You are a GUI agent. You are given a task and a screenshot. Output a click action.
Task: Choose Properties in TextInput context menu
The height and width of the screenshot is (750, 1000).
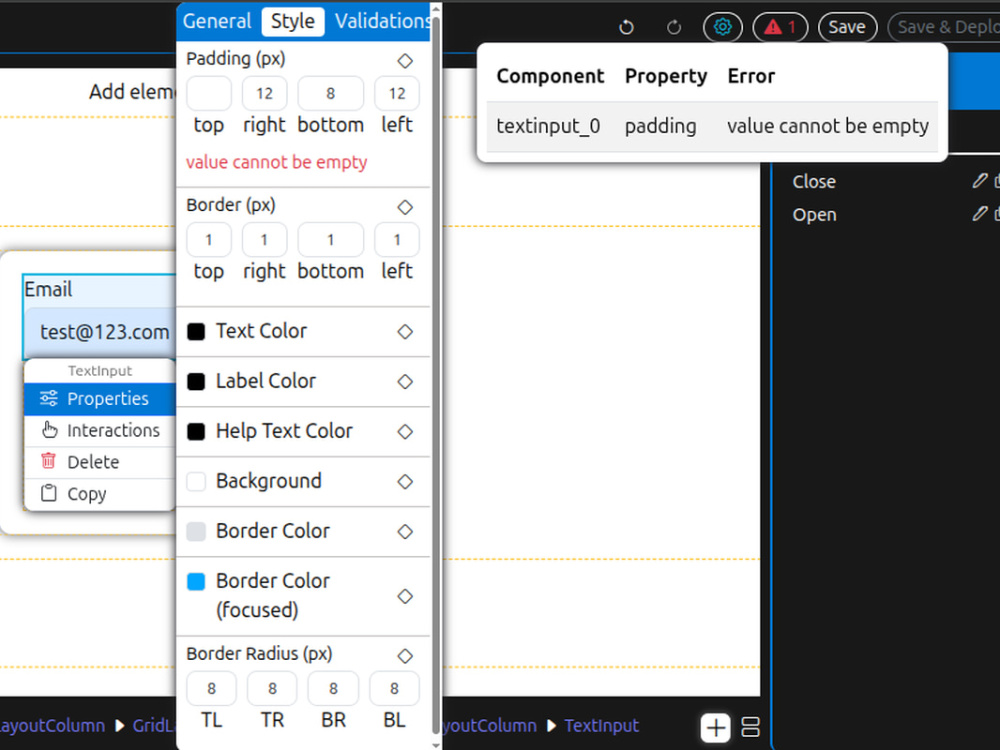point(99,399)
